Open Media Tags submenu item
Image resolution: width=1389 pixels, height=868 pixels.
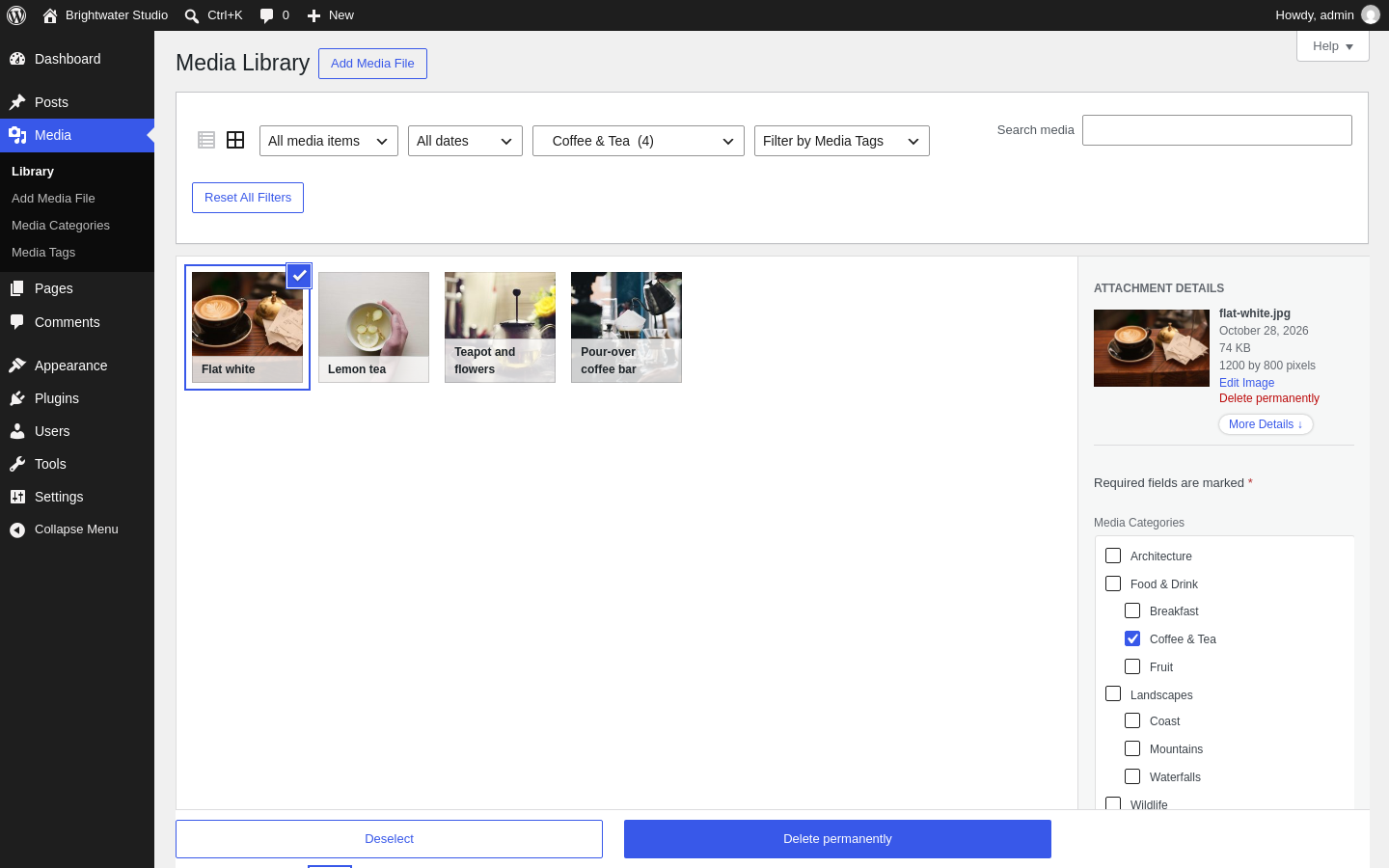(43, 253)
